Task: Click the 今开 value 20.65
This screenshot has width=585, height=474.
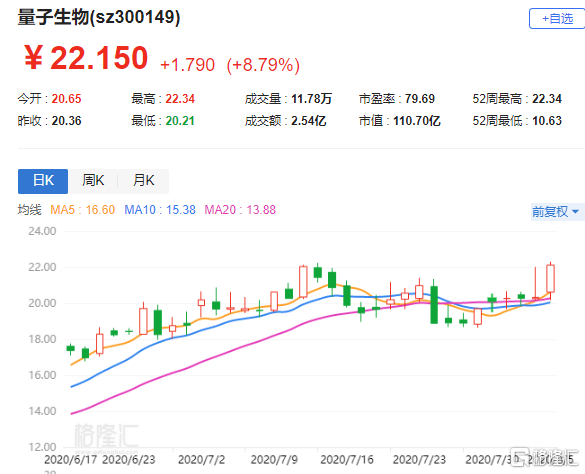Action: (x=66, y=99)
